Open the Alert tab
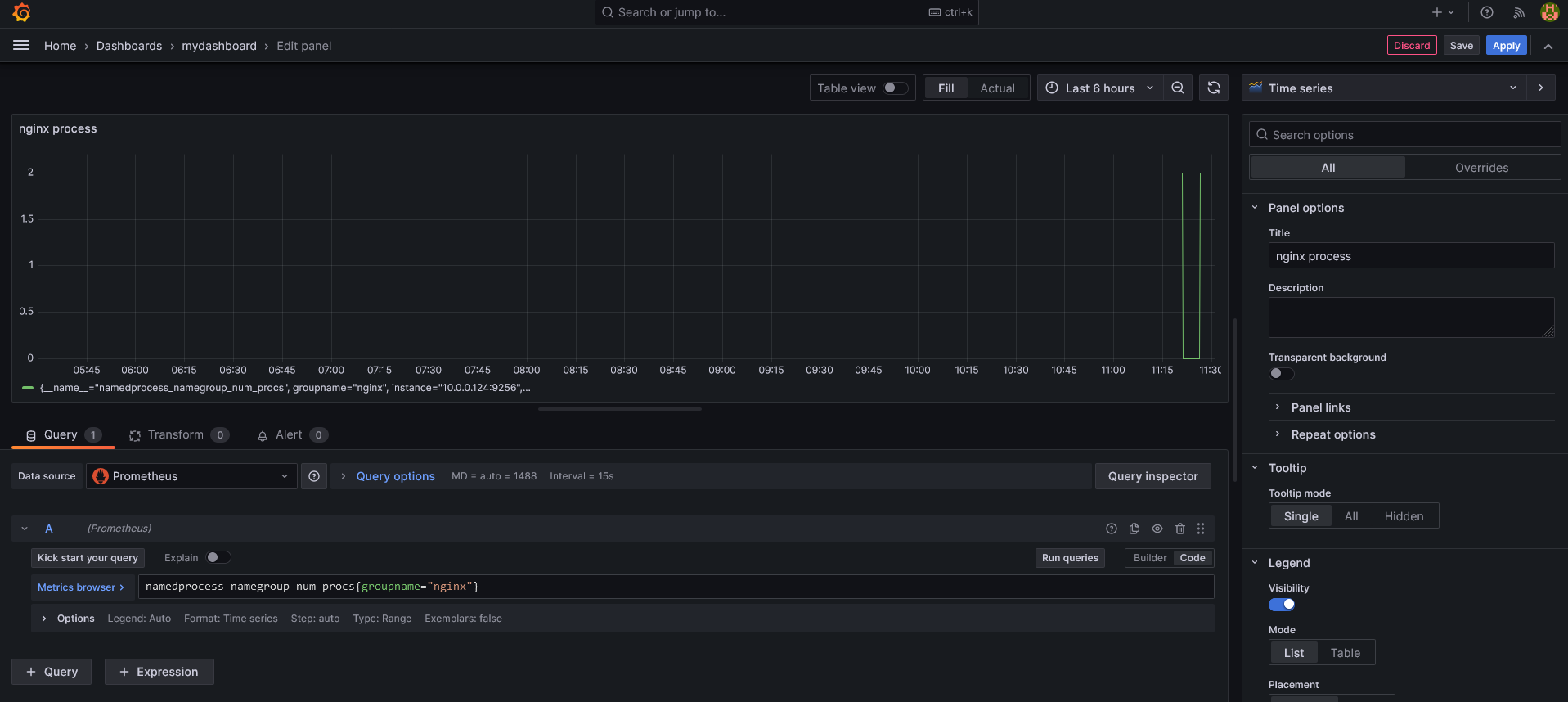The width and height of the screenshot is (1568, 702). (x=292, y=434)
